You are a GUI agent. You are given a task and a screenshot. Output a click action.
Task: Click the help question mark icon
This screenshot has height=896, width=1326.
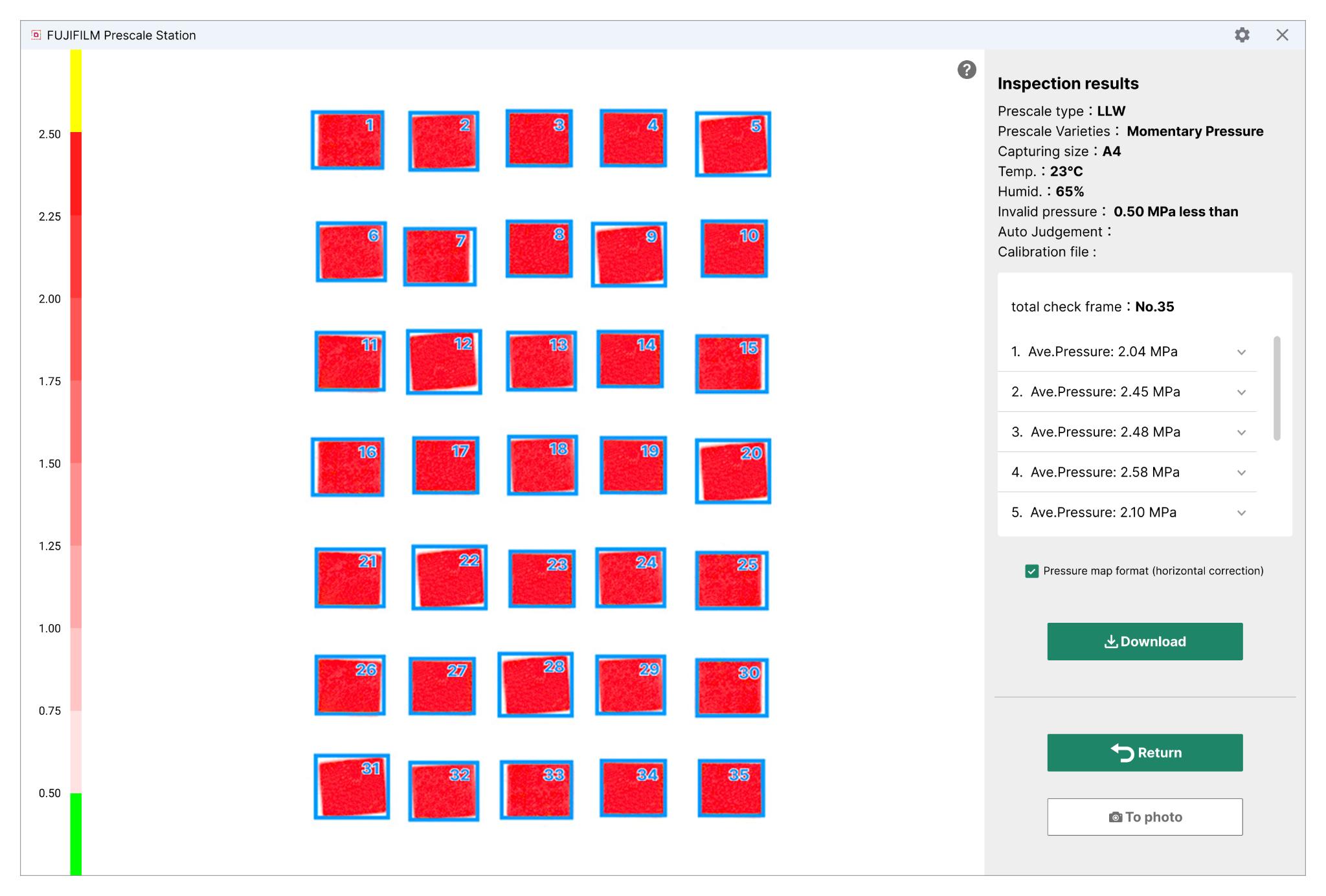point(966,70)
